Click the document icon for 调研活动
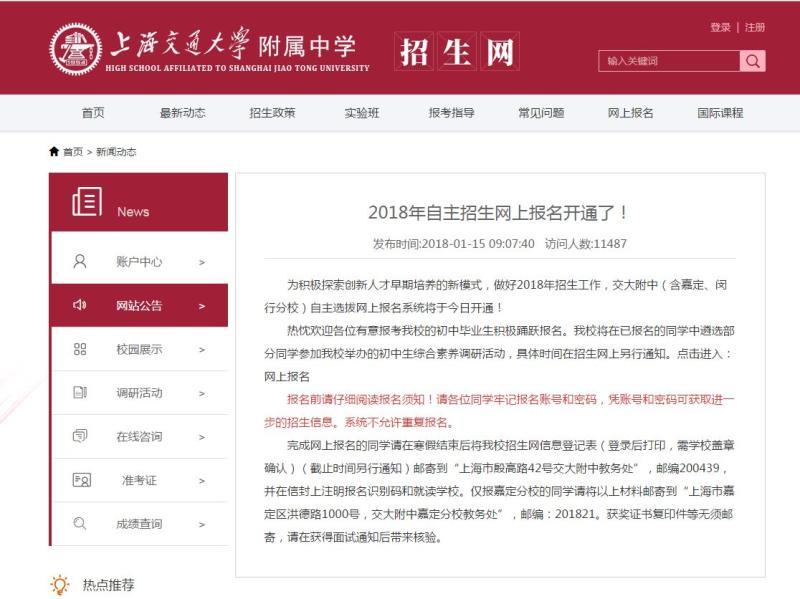This screenshot has height=599, width=800. tap(80, 393)
